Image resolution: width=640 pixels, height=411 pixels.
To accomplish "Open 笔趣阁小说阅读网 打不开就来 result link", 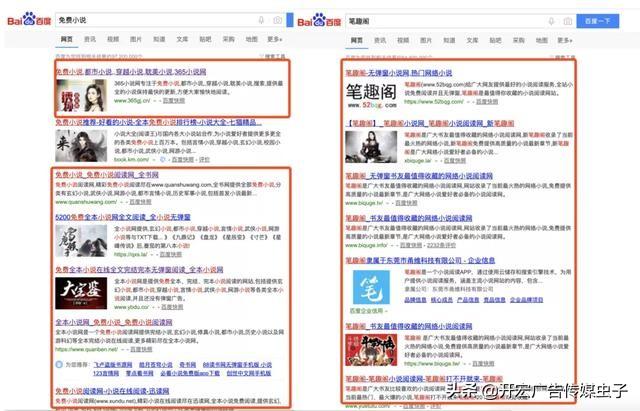I will 424,379.
